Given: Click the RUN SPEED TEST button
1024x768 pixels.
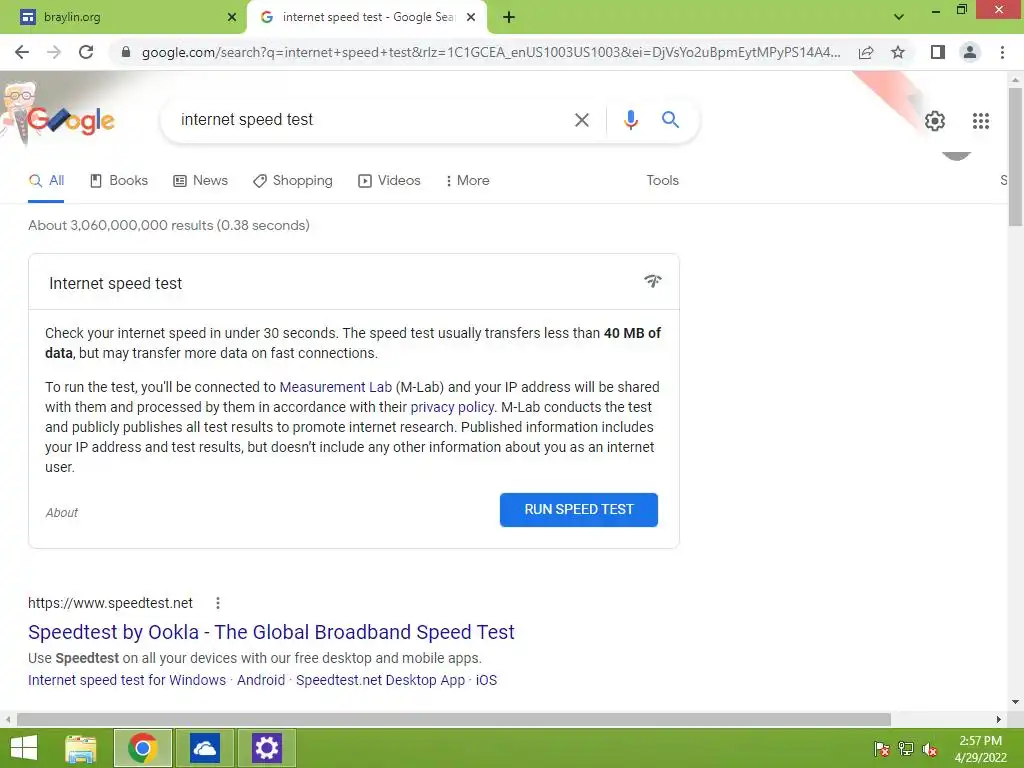Looking at the screenshot, I should (x=579, y=509).
